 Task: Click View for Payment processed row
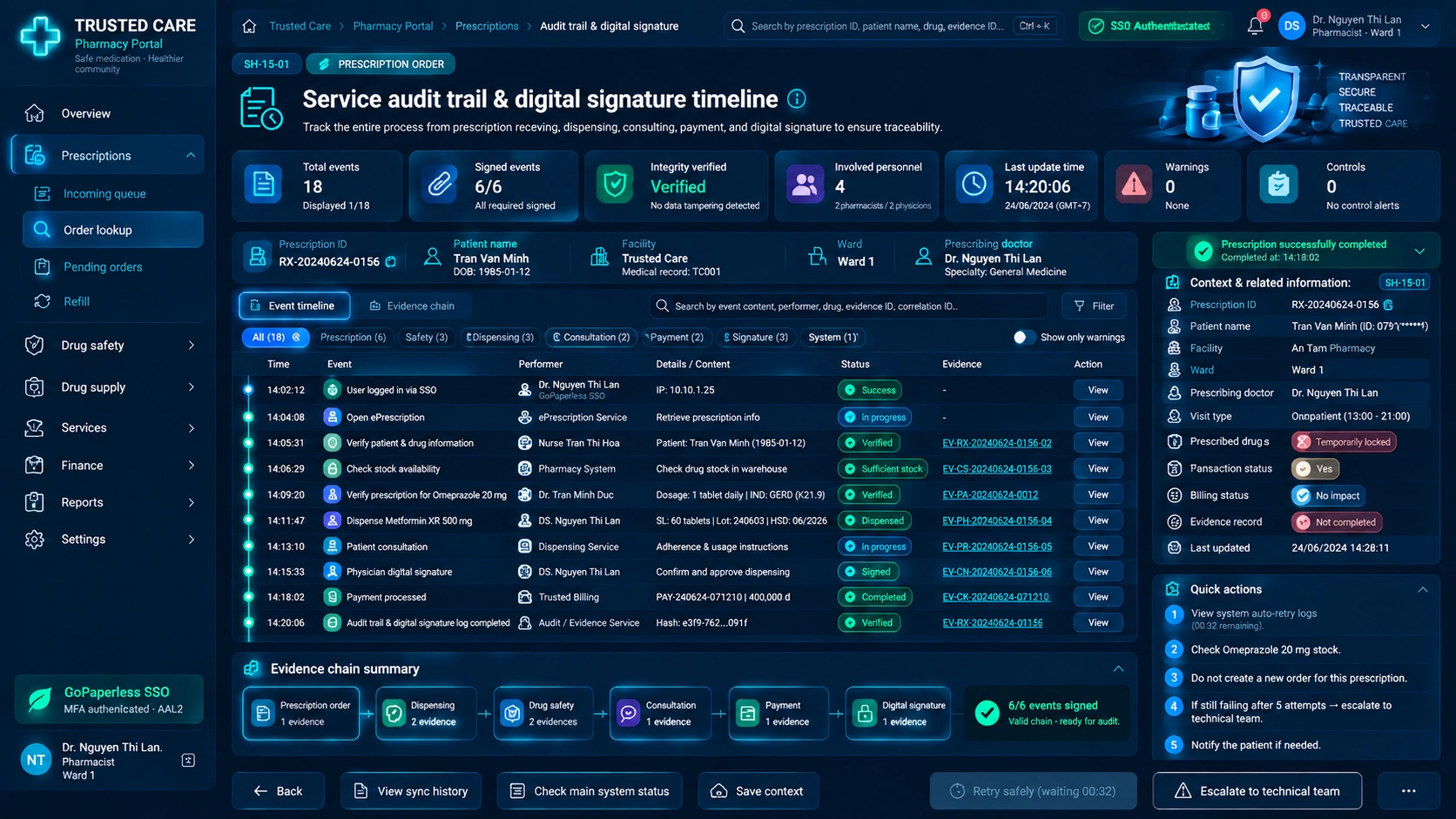pyautogui.click(x=1098, y=597)
